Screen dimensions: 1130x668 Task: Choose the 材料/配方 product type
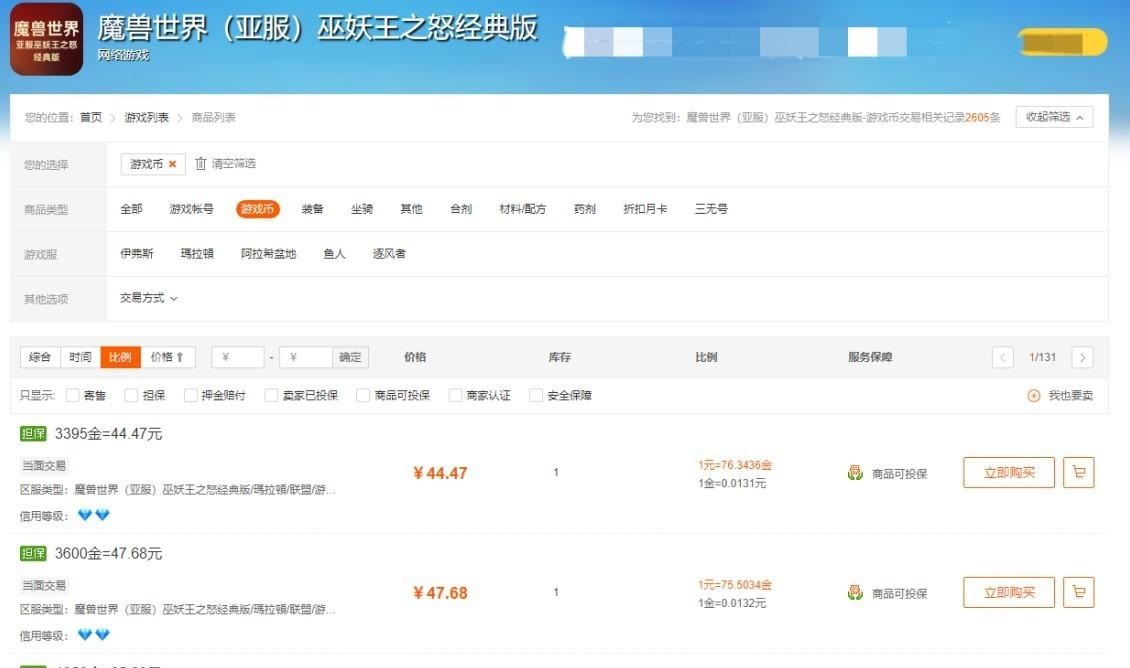pyautogui.click(x=522, y=209)
